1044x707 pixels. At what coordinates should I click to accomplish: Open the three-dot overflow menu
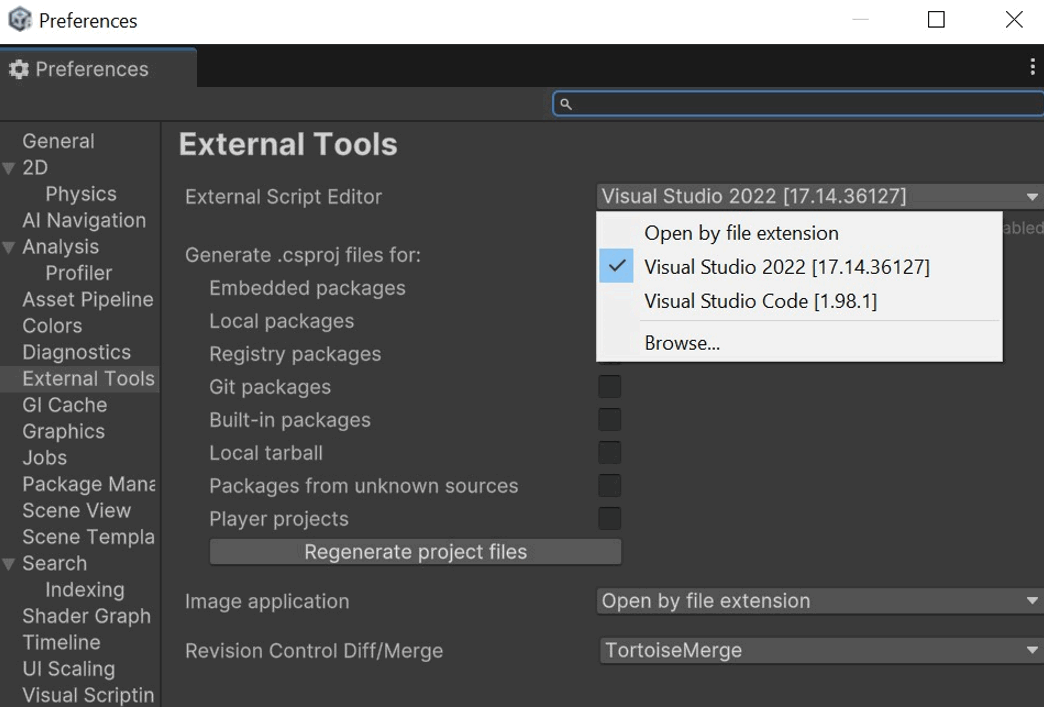point(1031,65)
